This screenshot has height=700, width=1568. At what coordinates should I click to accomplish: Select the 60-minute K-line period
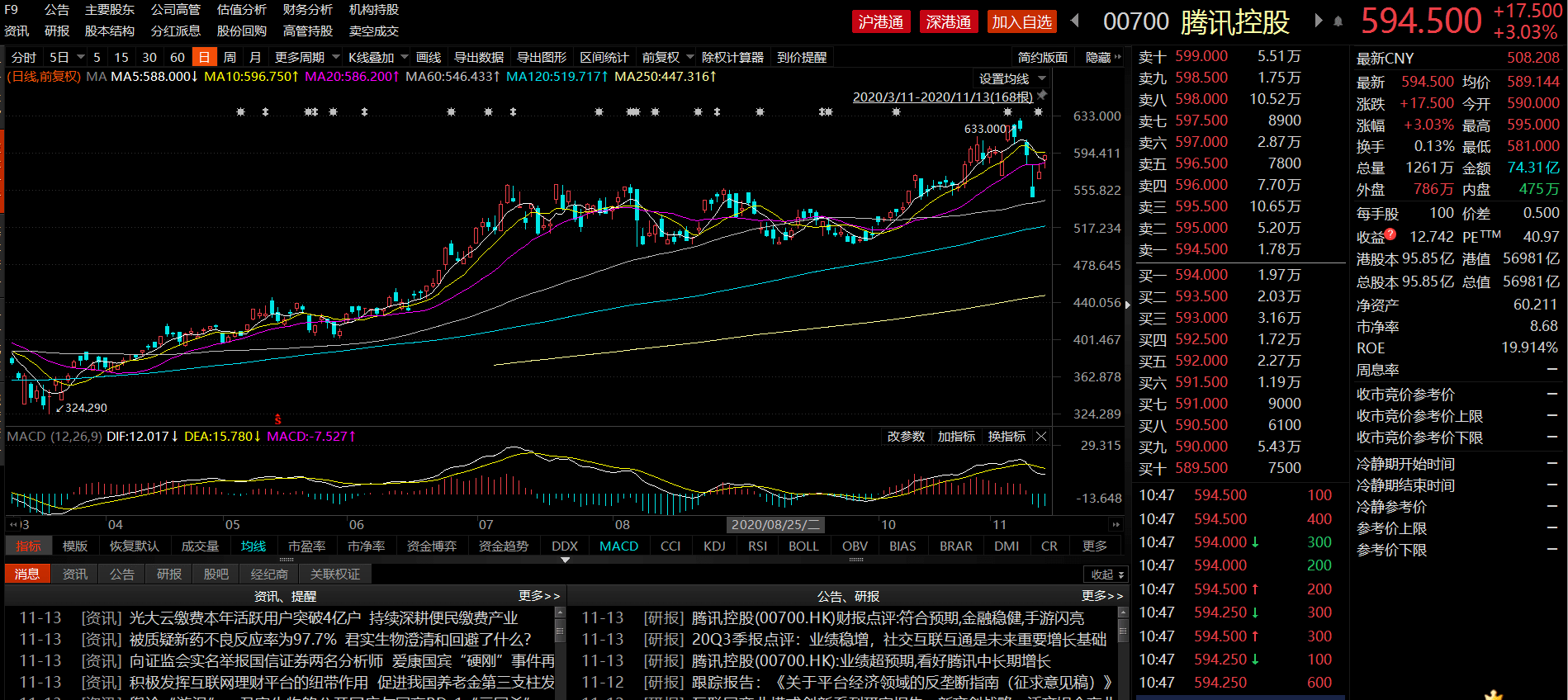[x=178, y=57]
